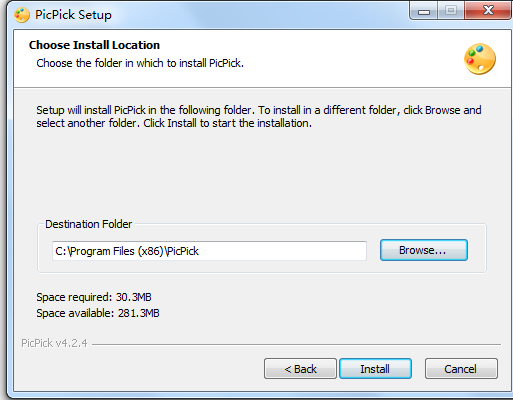Image resolution: width=513 pixels, height=400 pixels.
Task: Click the PicPick v4.2.4 version label
Action: click(x=54, y=343)
